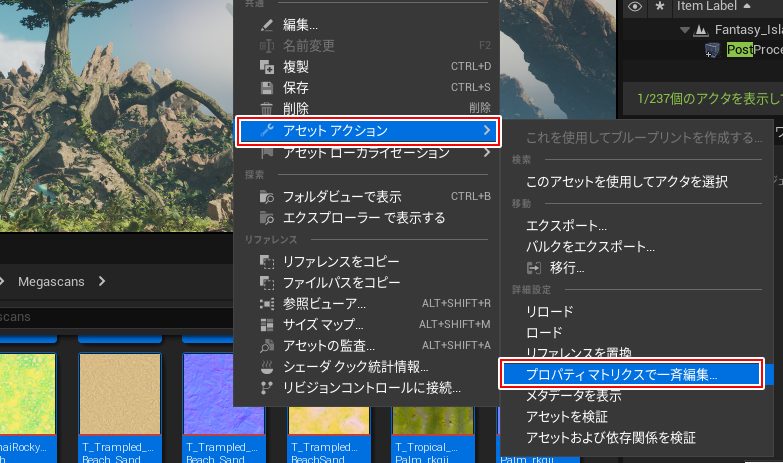Click the pencil icon beside 編集
Viewport: 783px width, 463px height.
[266, 25]
